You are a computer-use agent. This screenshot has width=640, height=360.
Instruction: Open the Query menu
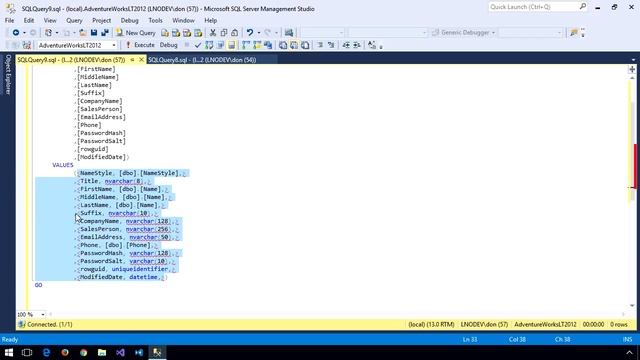click(x=74, y=20)
